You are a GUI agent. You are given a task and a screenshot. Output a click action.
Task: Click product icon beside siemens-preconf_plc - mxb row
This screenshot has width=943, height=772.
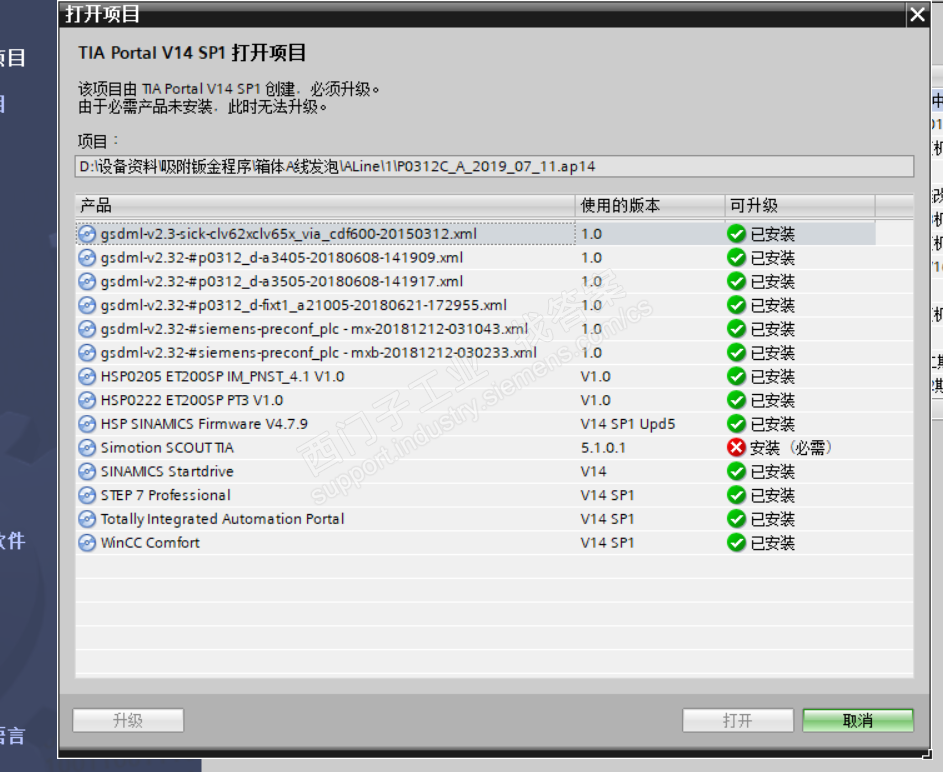[x=87, y=353]
